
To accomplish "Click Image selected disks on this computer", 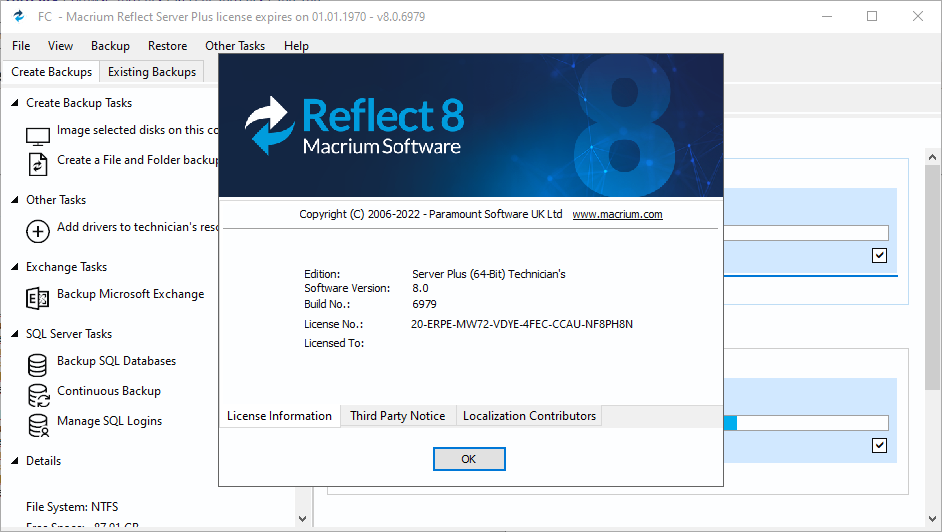I will [x=138, y=130].
